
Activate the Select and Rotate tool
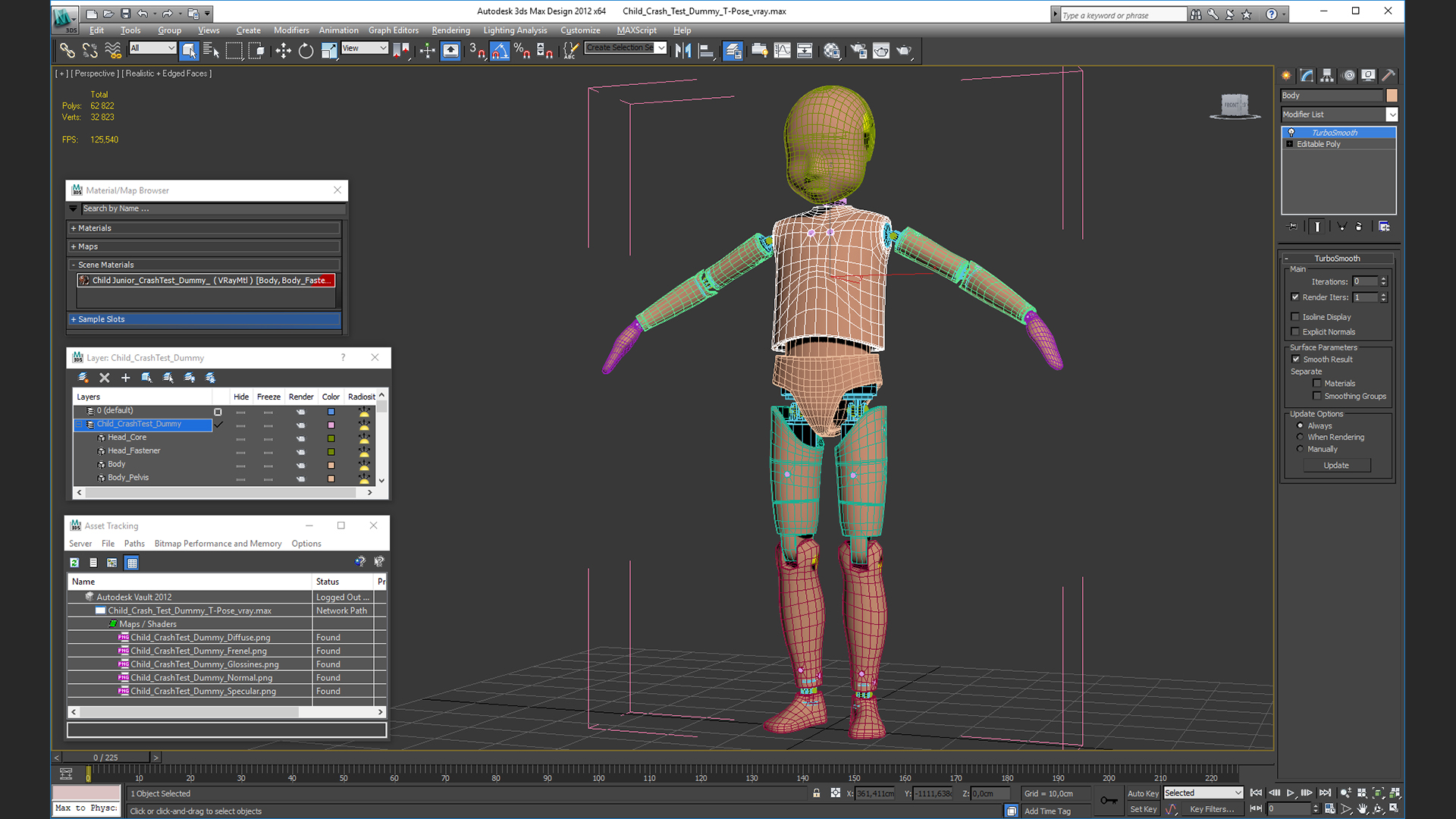coord(306,51)
